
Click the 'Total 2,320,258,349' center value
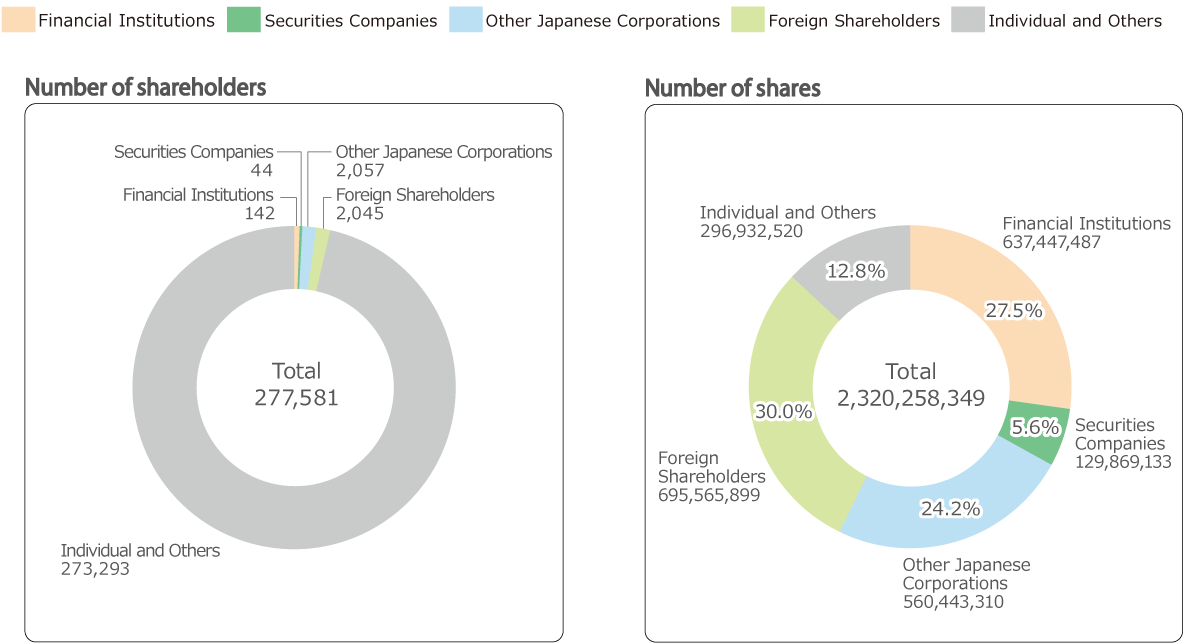911,384
